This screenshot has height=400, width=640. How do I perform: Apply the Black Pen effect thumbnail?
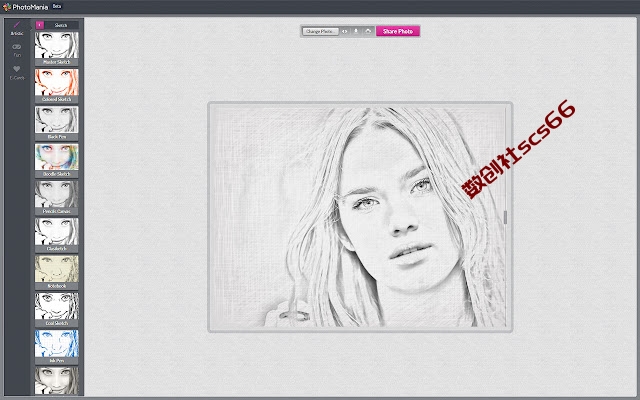click(56, 120)
